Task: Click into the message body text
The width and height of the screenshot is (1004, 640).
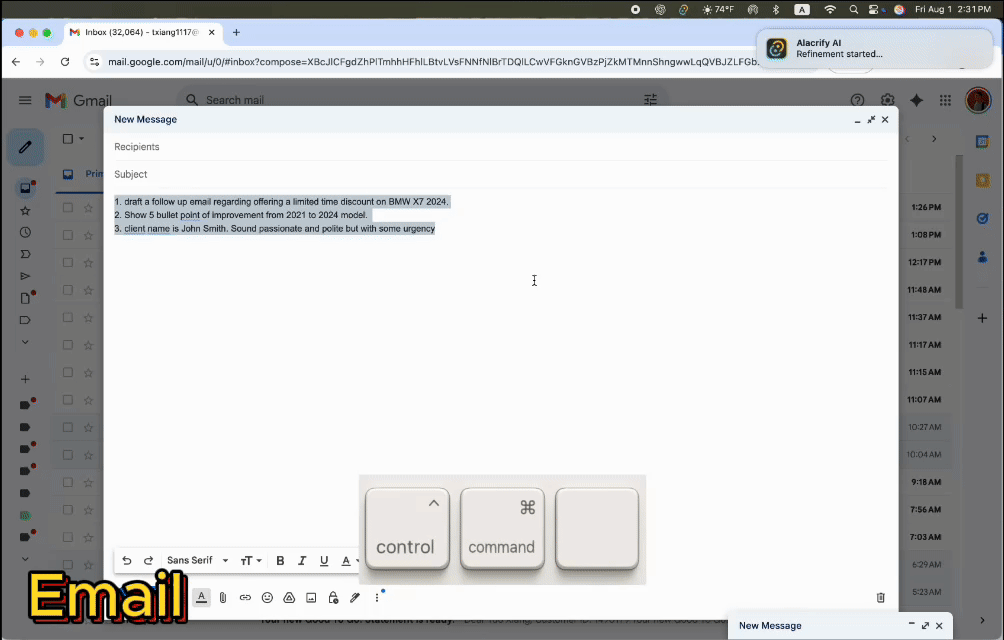Action: (282, 215)
